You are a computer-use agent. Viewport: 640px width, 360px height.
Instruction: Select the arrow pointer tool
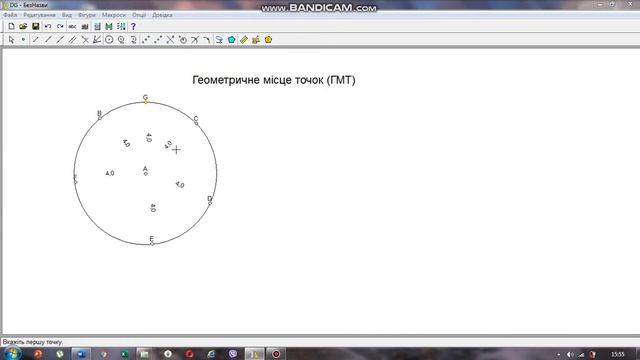[x=11, y=40]
